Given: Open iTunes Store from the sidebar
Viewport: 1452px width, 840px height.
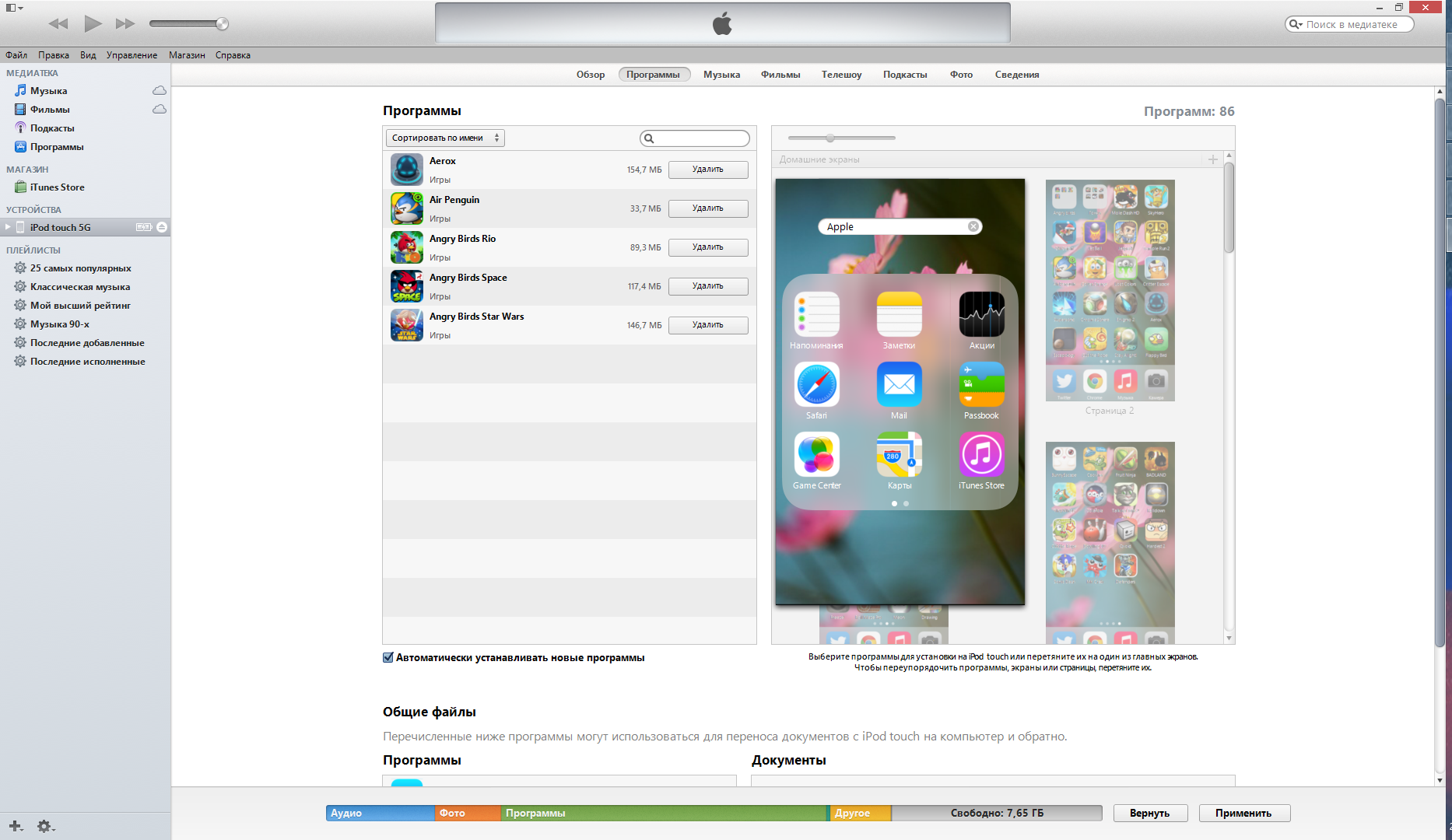Looking at the screenshot, I should tap(57, 187).
